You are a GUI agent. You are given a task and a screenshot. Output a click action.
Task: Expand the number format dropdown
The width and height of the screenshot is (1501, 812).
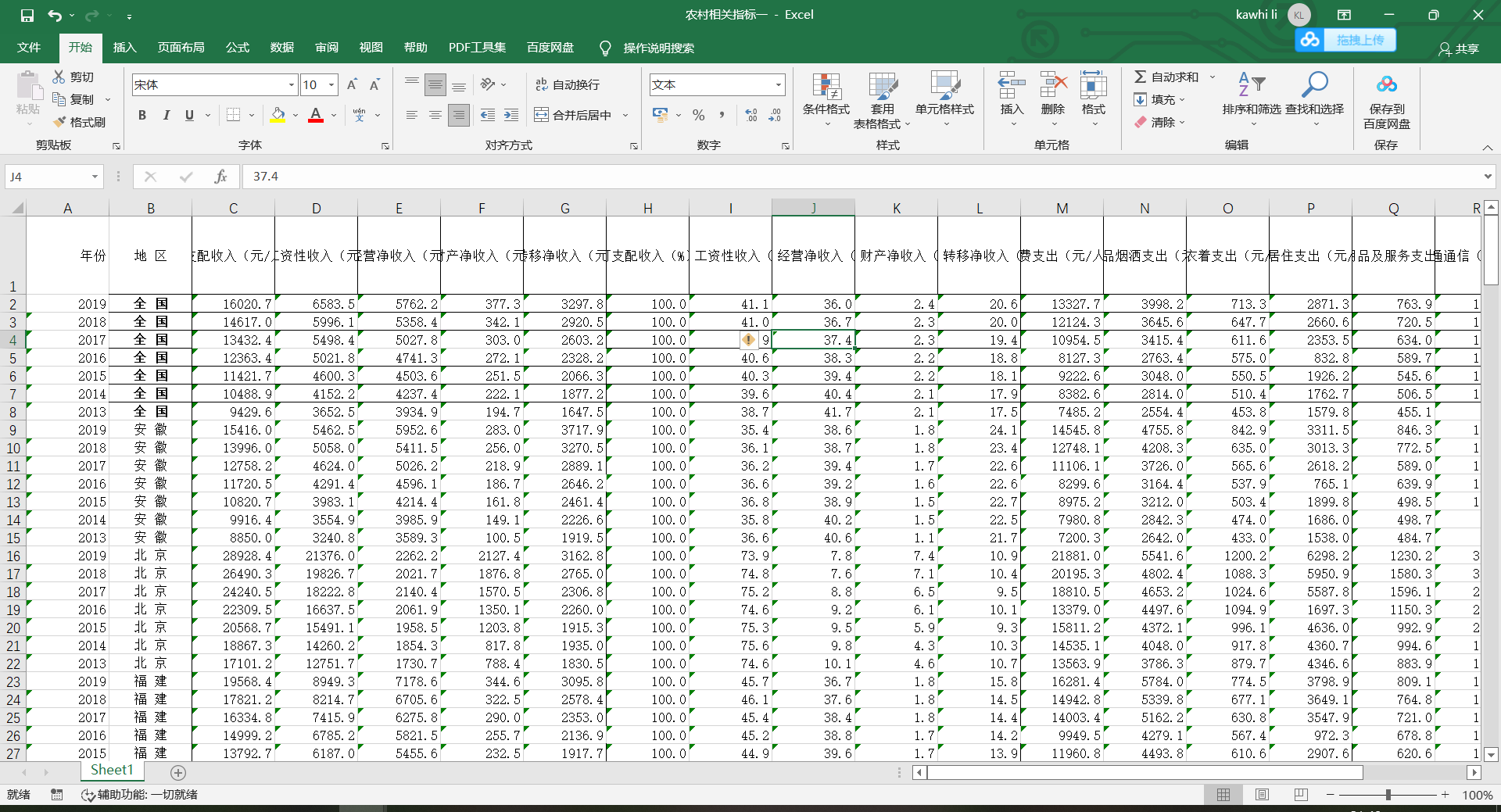point(778,84)
